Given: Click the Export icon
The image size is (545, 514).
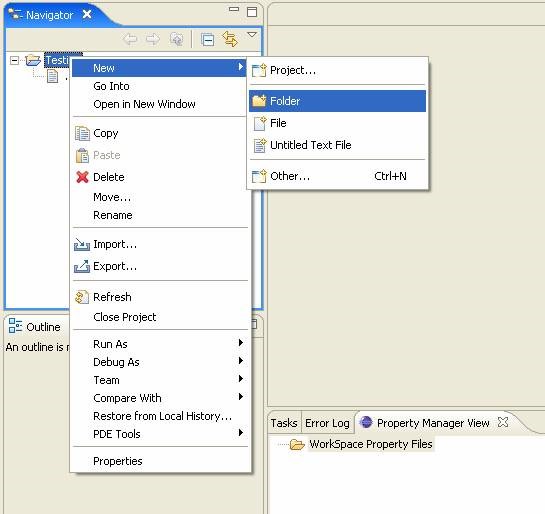Looking at the screenshot, I should 82,267.
